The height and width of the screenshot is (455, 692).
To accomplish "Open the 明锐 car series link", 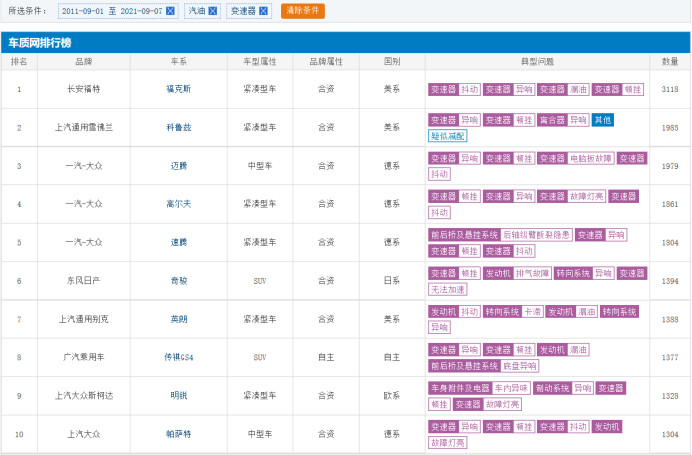I will point(179,395).
